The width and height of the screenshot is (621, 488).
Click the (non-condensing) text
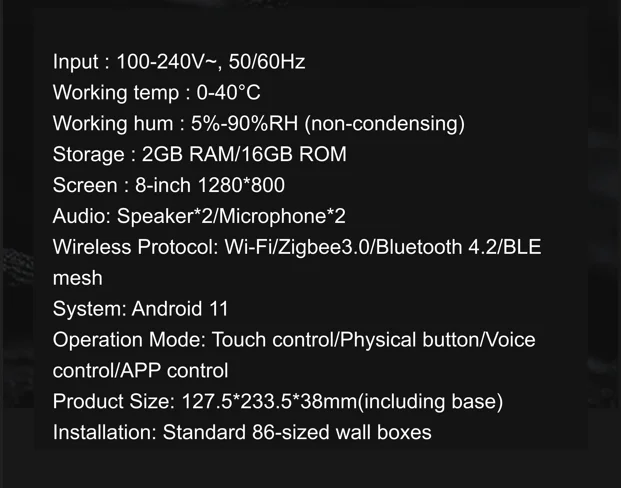[385, 124]
